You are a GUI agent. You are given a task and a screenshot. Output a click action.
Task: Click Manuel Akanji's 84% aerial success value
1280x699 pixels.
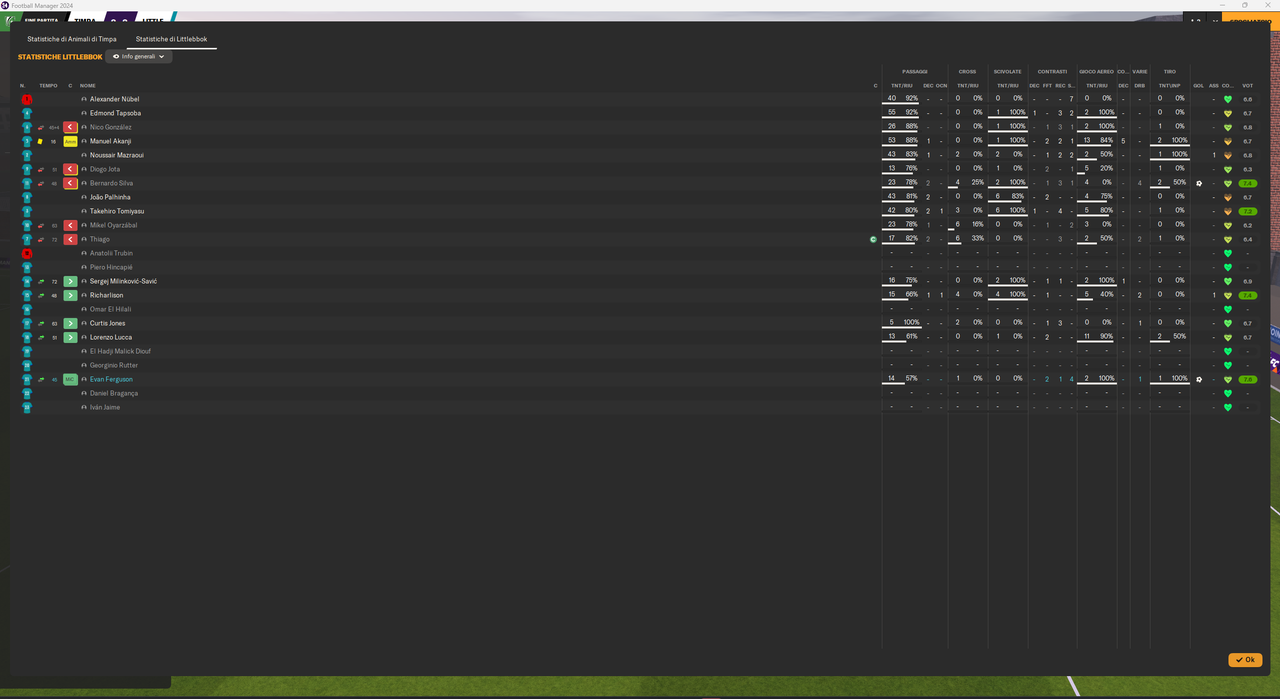[1107, 141]
